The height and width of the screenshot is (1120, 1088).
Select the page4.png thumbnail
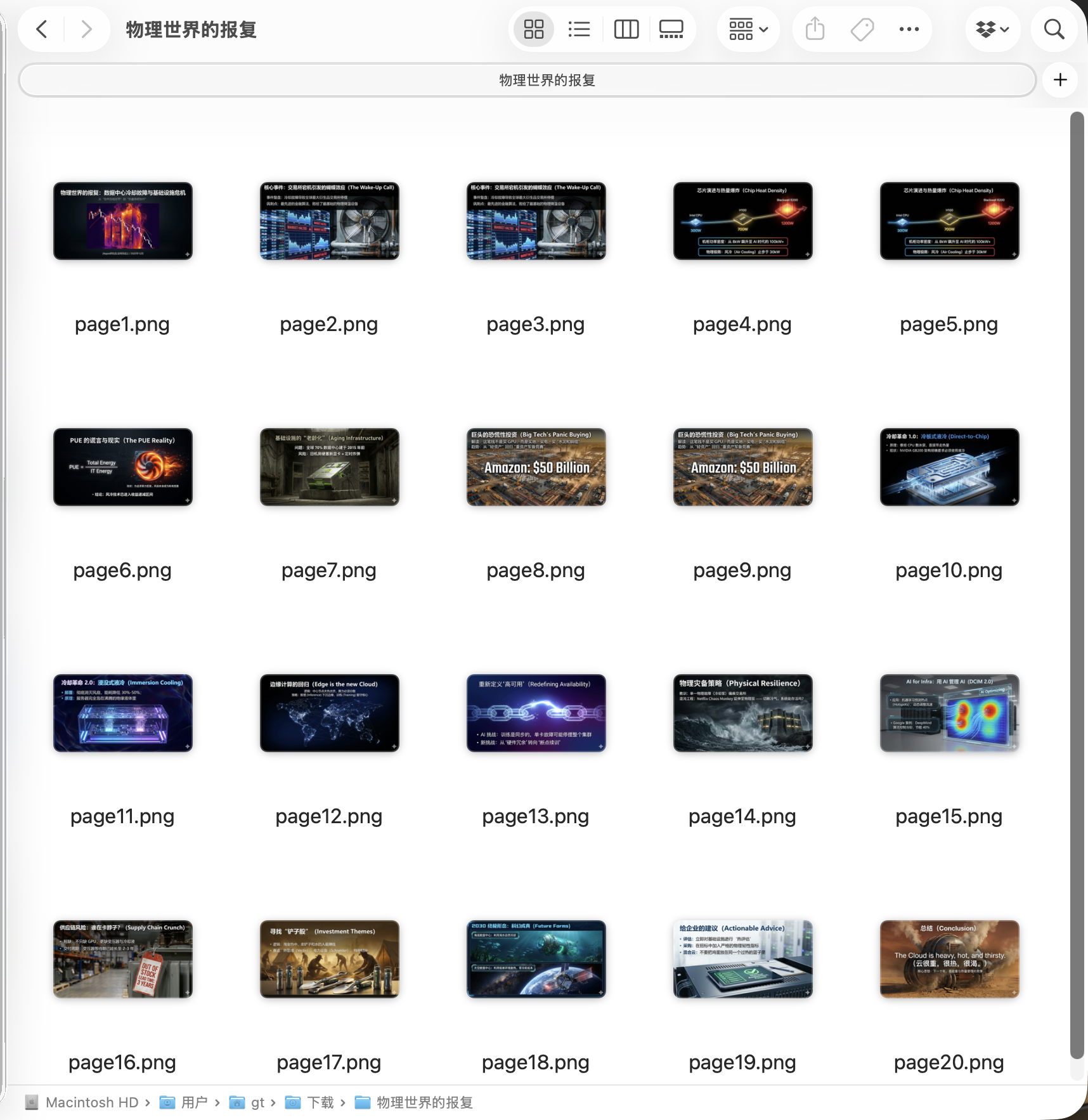[743, 221]
